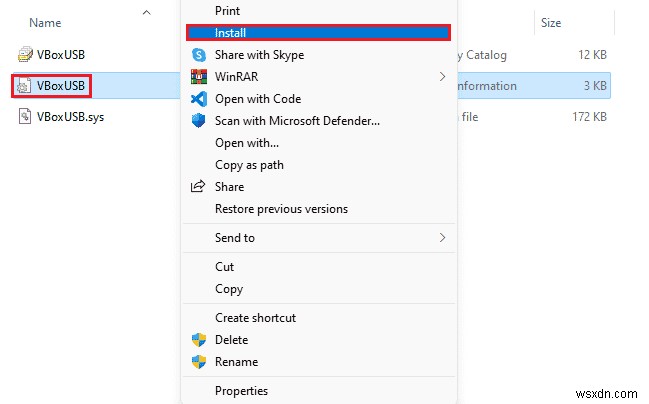Select Print in the context menu
649x404 pixels.
click(x=227, y=11)
